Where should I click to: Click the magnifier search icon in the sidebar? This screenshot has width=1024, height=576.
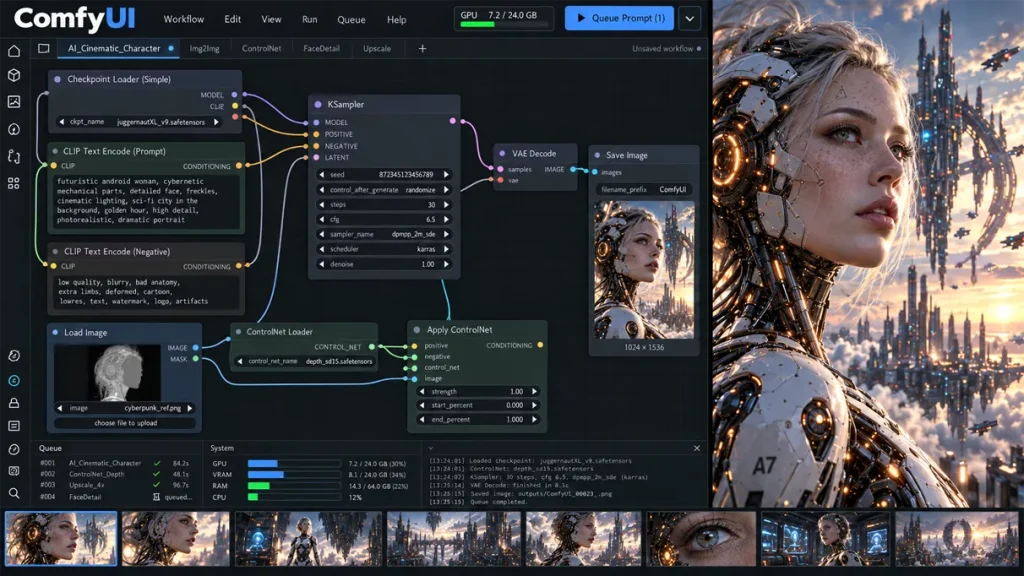pyautogui.click(x=14, y=493)
